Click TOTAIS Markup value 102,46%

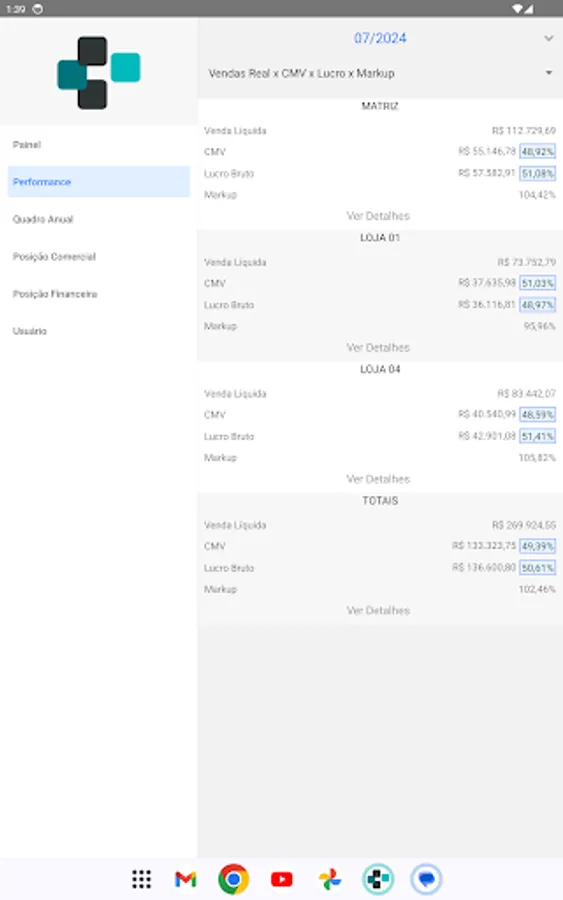tap(537, 589)
